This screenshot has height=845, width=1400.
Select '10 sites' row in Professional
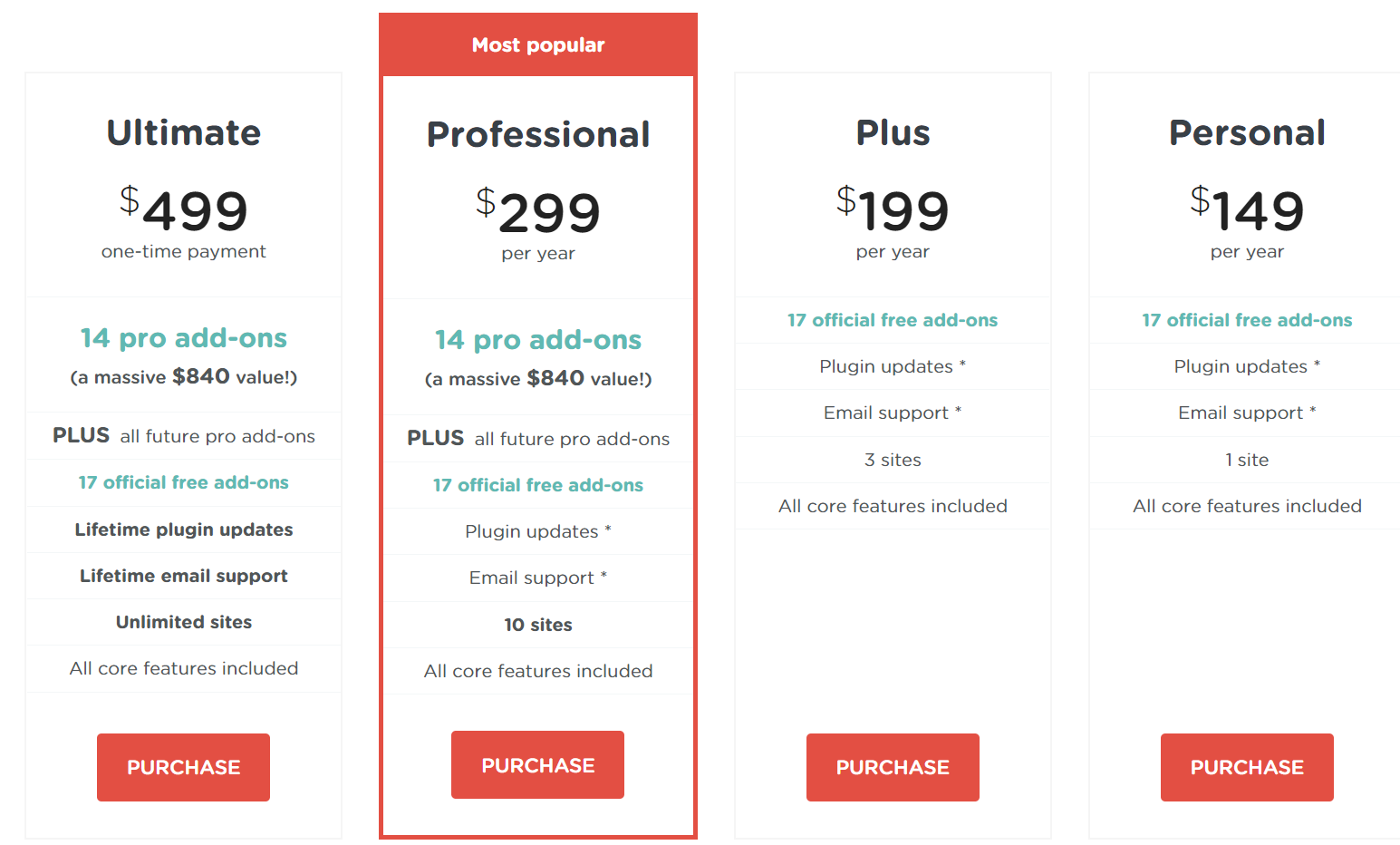click(x=537, y=625)
